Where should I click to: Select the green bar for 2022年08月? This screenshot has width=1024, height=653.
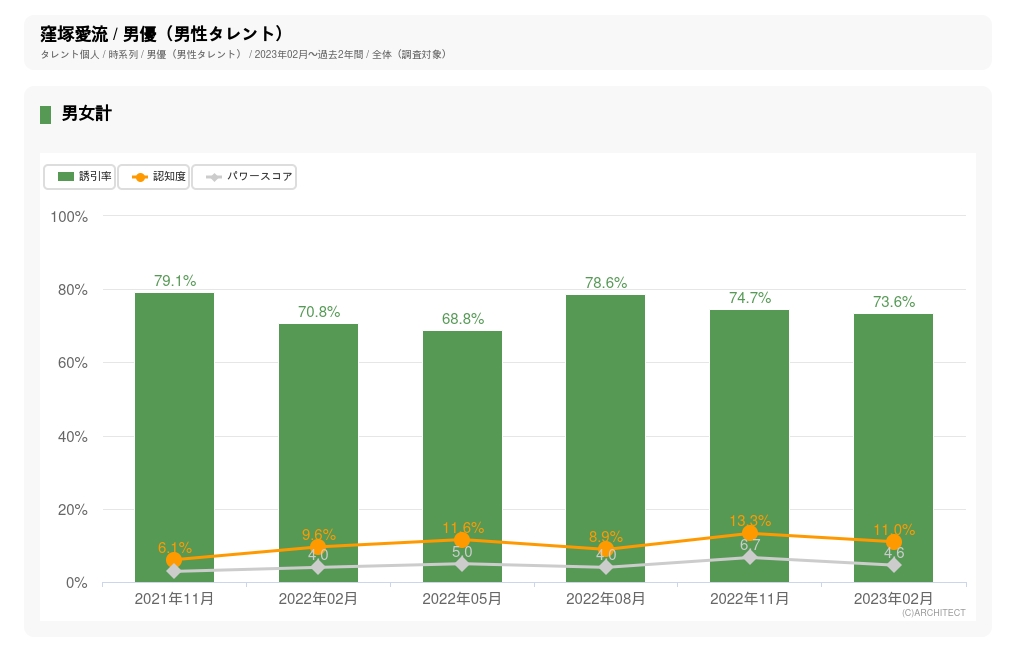(x=606, y=420)
